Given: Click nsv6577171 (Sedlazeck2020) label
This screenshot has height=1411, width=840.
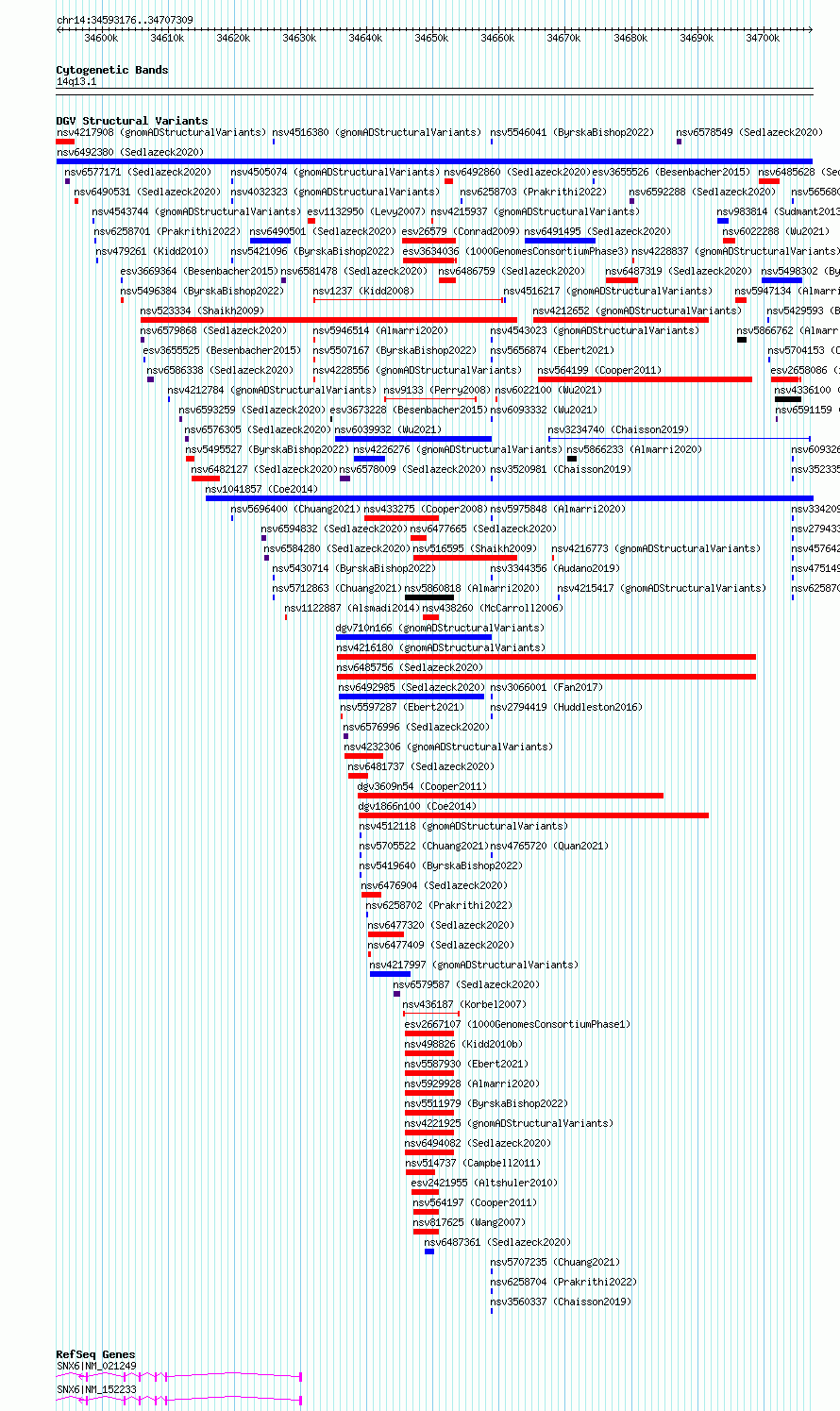Looking at the screenshot, I should click(138, 172).
